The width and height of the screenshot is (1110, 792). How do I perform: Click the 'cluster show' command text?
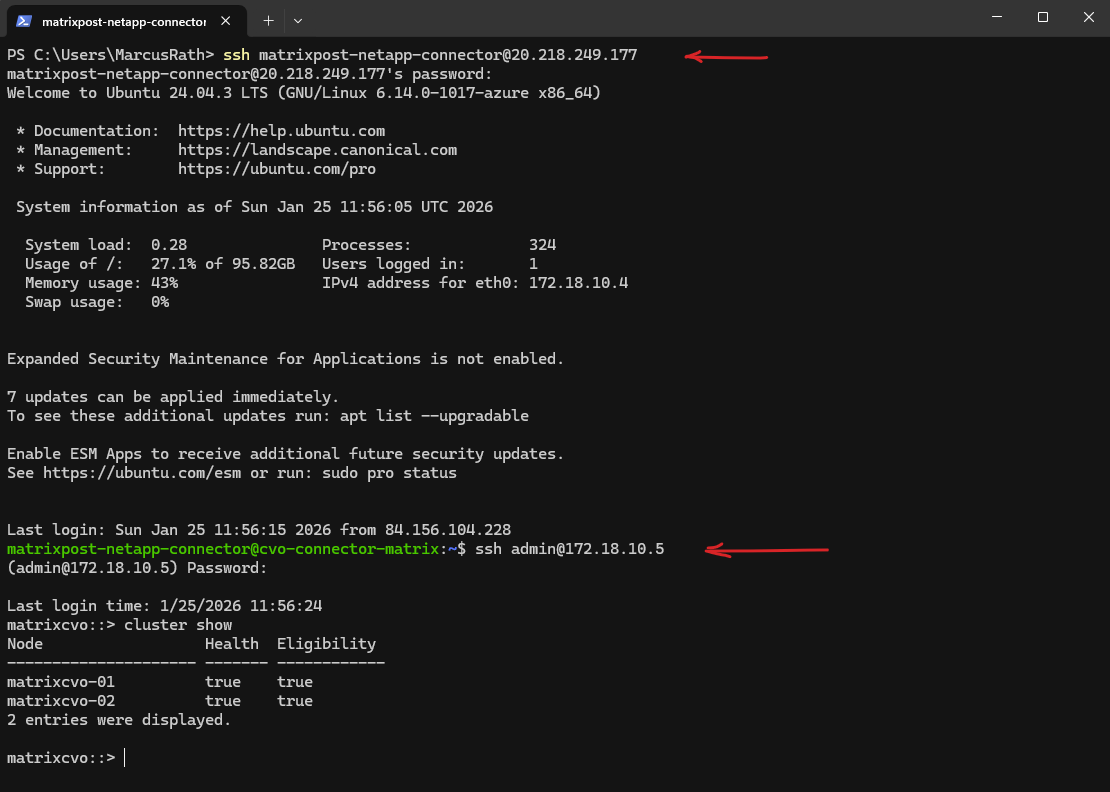coord(178,625)
